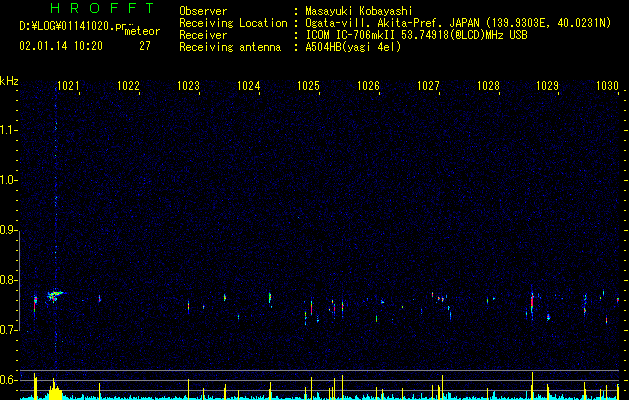The image size is (629, 400).
Task: Click the 1022 time axis marker
Action: tap(128, 86)
